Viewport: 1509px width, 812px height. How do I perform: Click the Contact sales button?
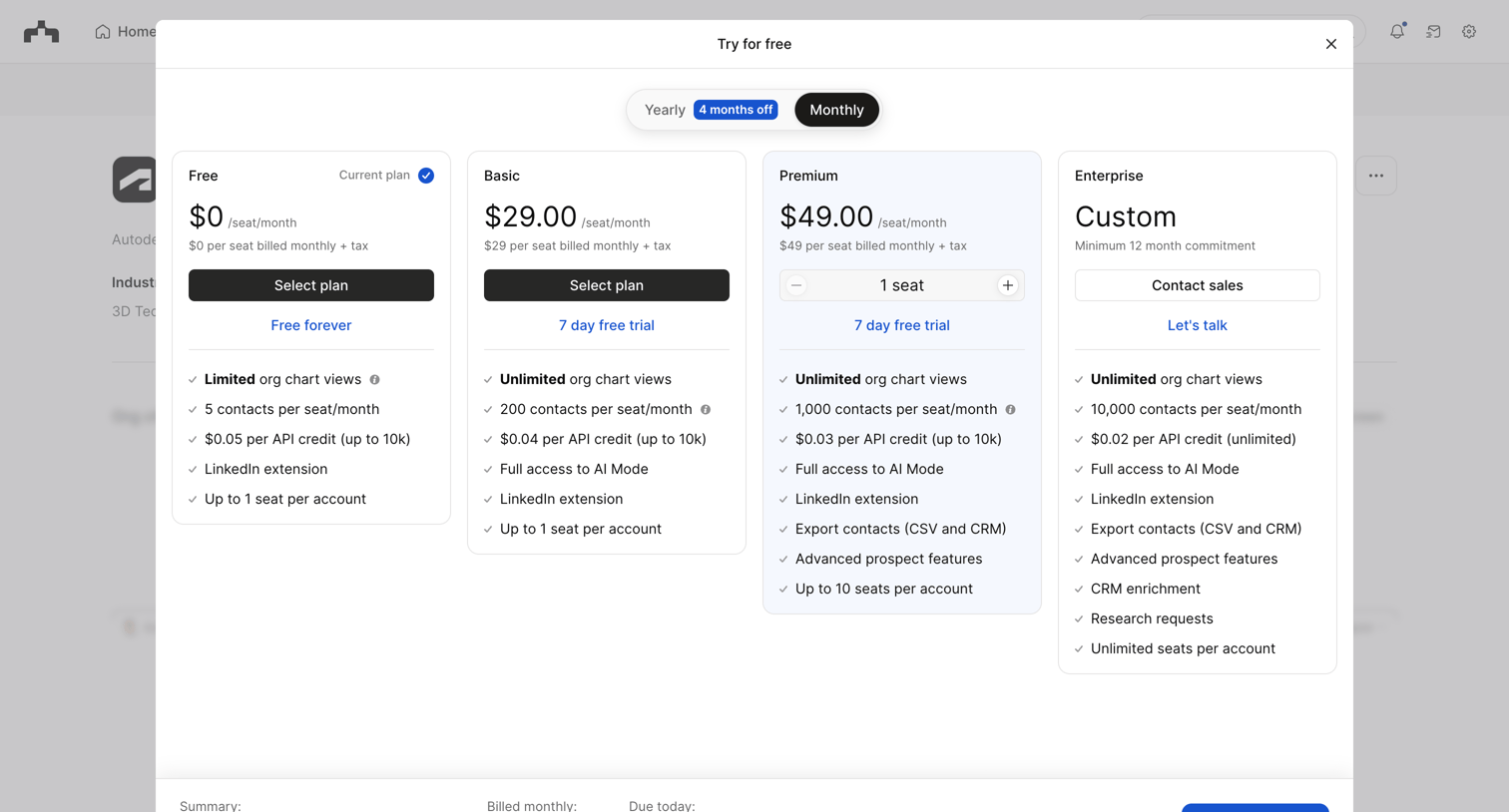click(1197, 285)
